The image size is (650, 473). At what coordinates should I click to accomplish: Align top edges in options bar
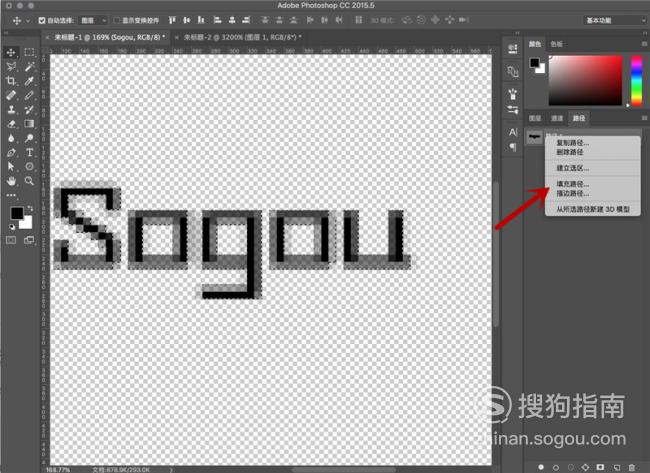click(172, 20)
